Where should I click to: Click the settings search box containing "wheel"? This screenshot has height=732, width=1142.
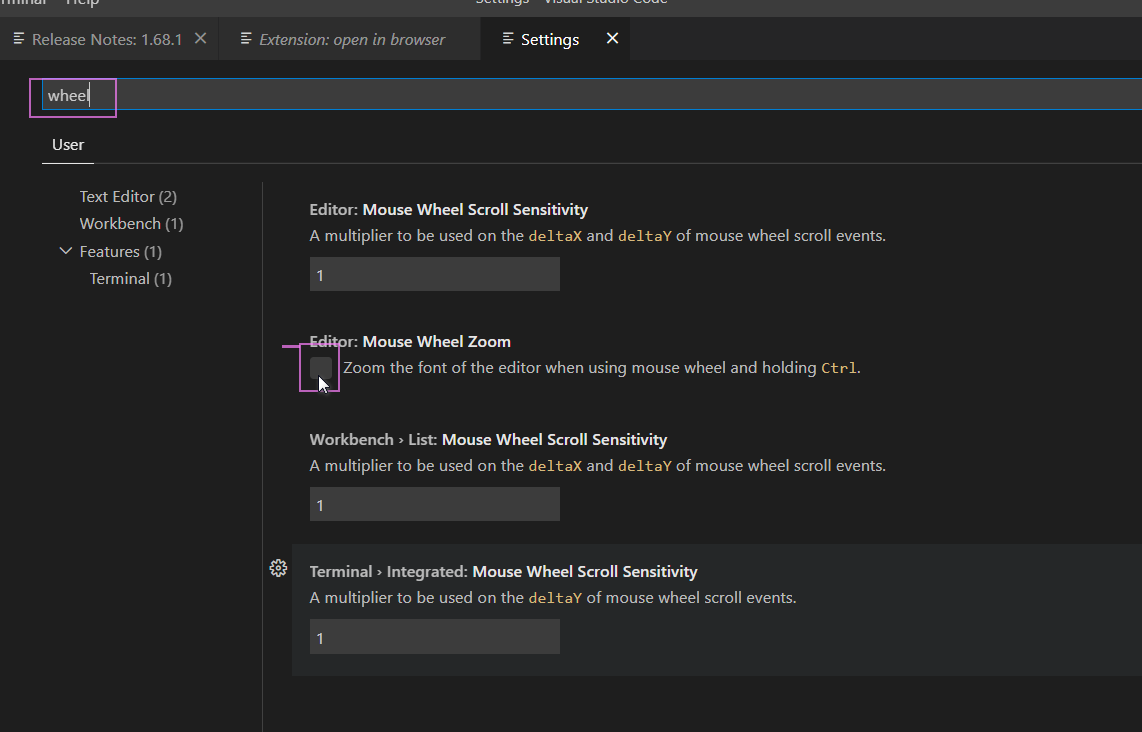(590, 96)
